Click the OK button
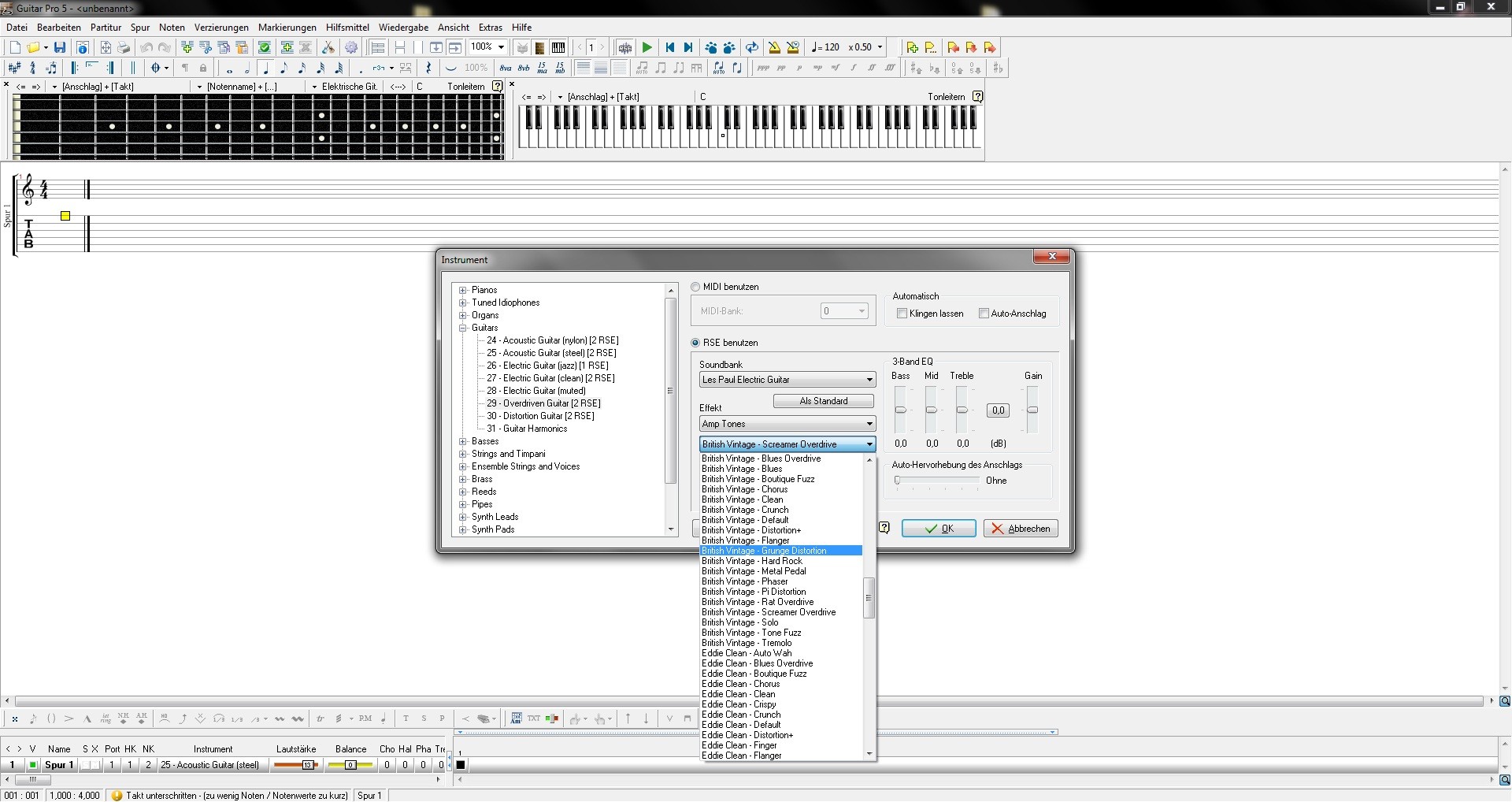This screenshot has height=802, width=1512. [939, 529]
